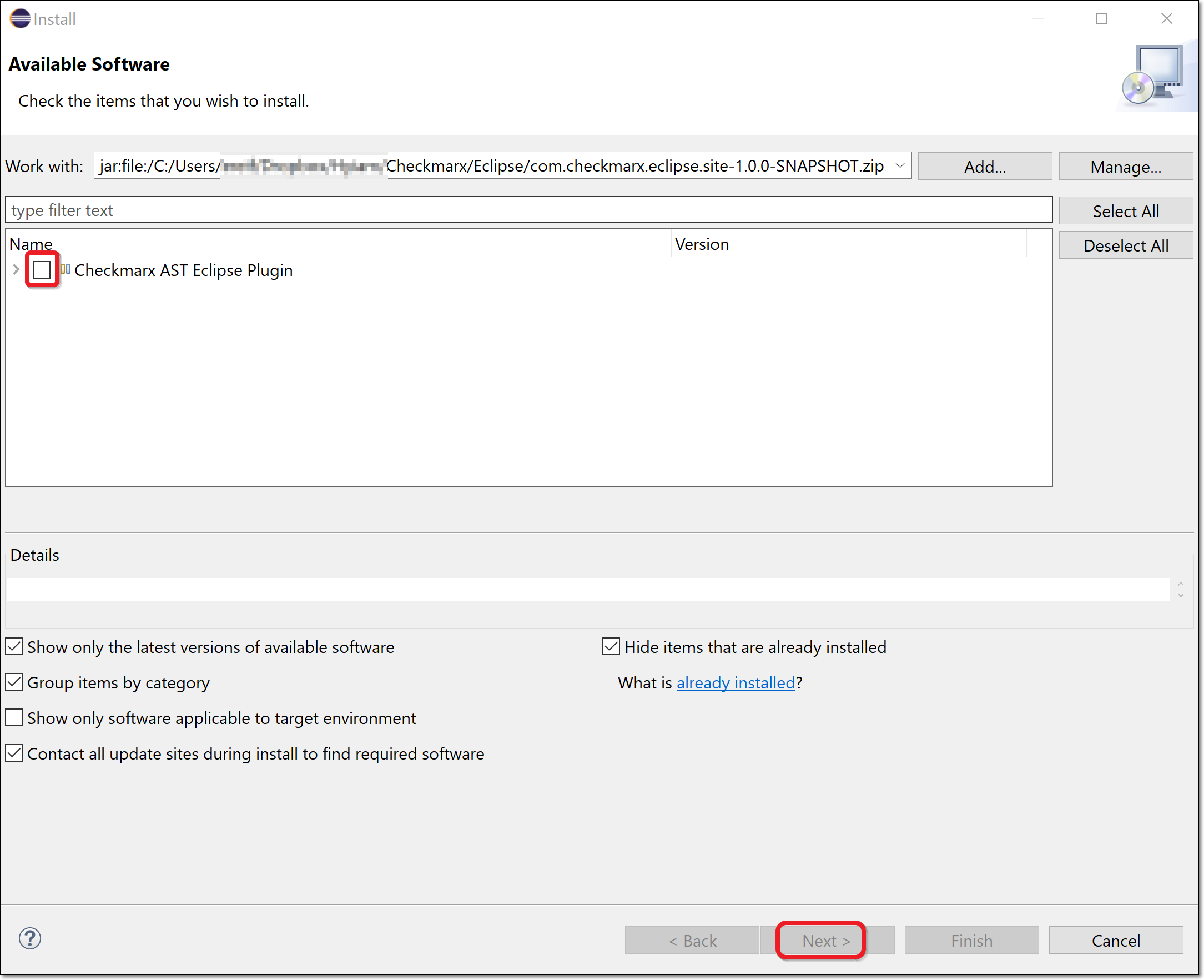Click the help question mark icon
Viewport: 1204px width, 980px height.
click(30, 938)
